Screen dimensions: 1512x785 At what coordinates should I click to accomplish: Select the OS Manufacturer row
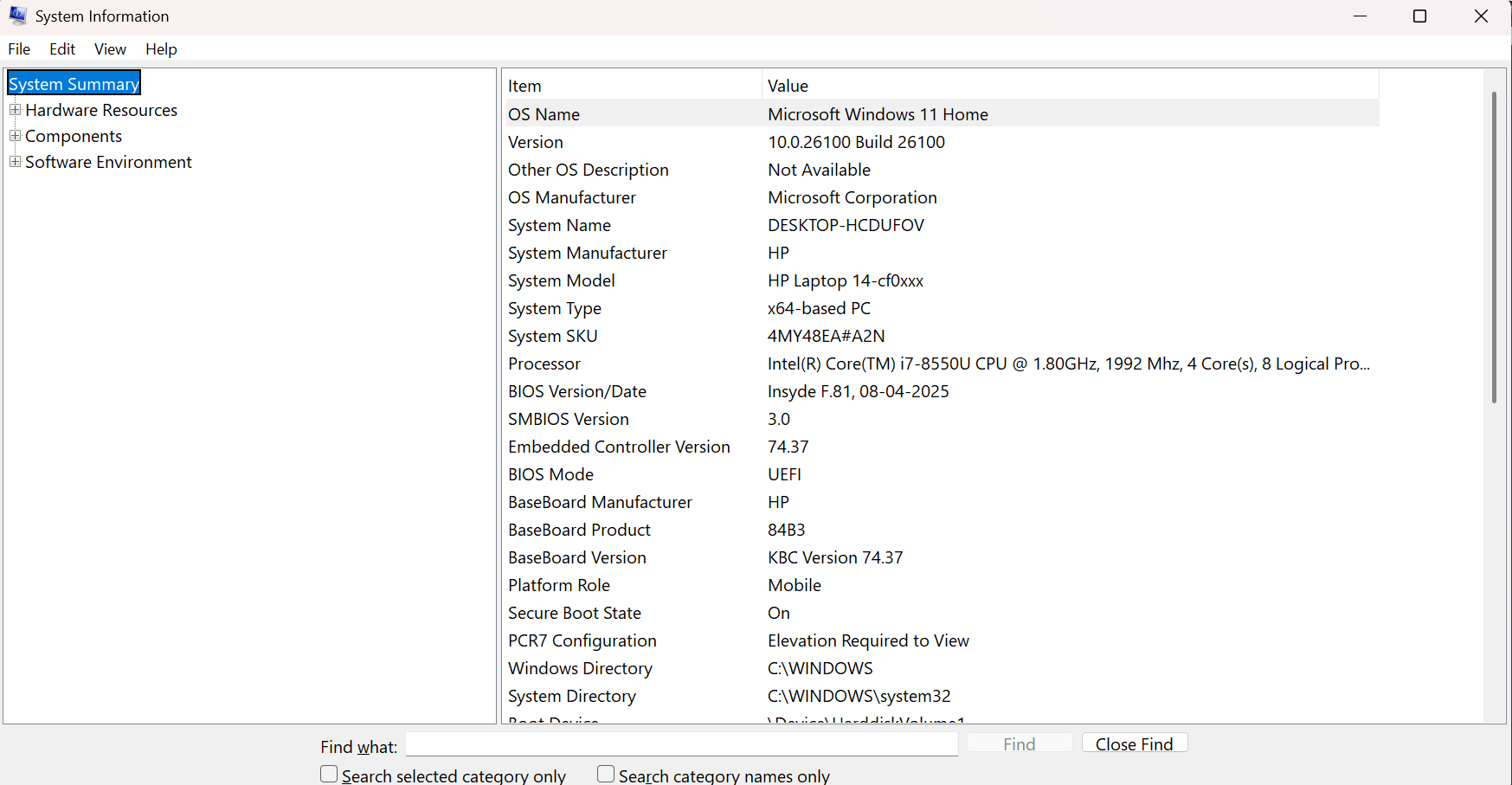pos(943,197)
